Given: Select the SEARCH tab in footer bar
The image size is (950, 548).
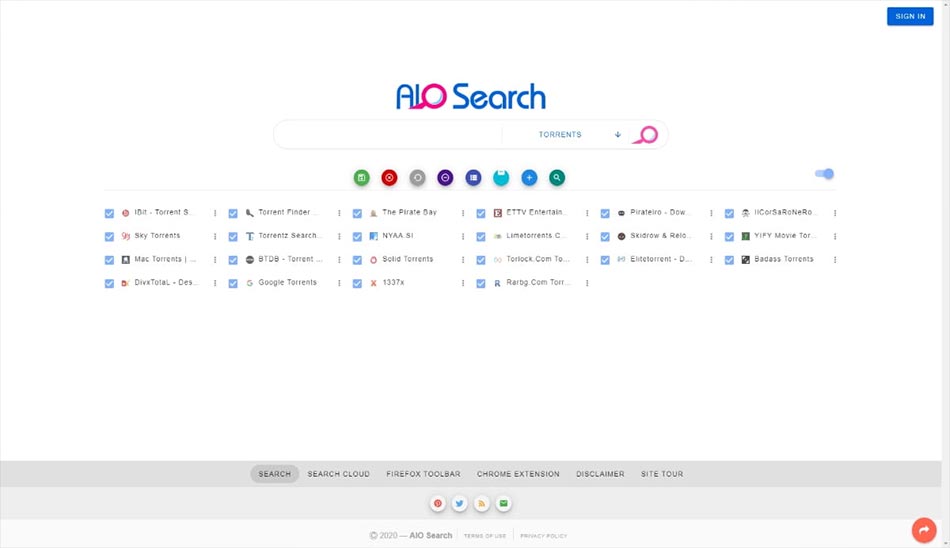Looking at the screenshot, I should [274, 474].
